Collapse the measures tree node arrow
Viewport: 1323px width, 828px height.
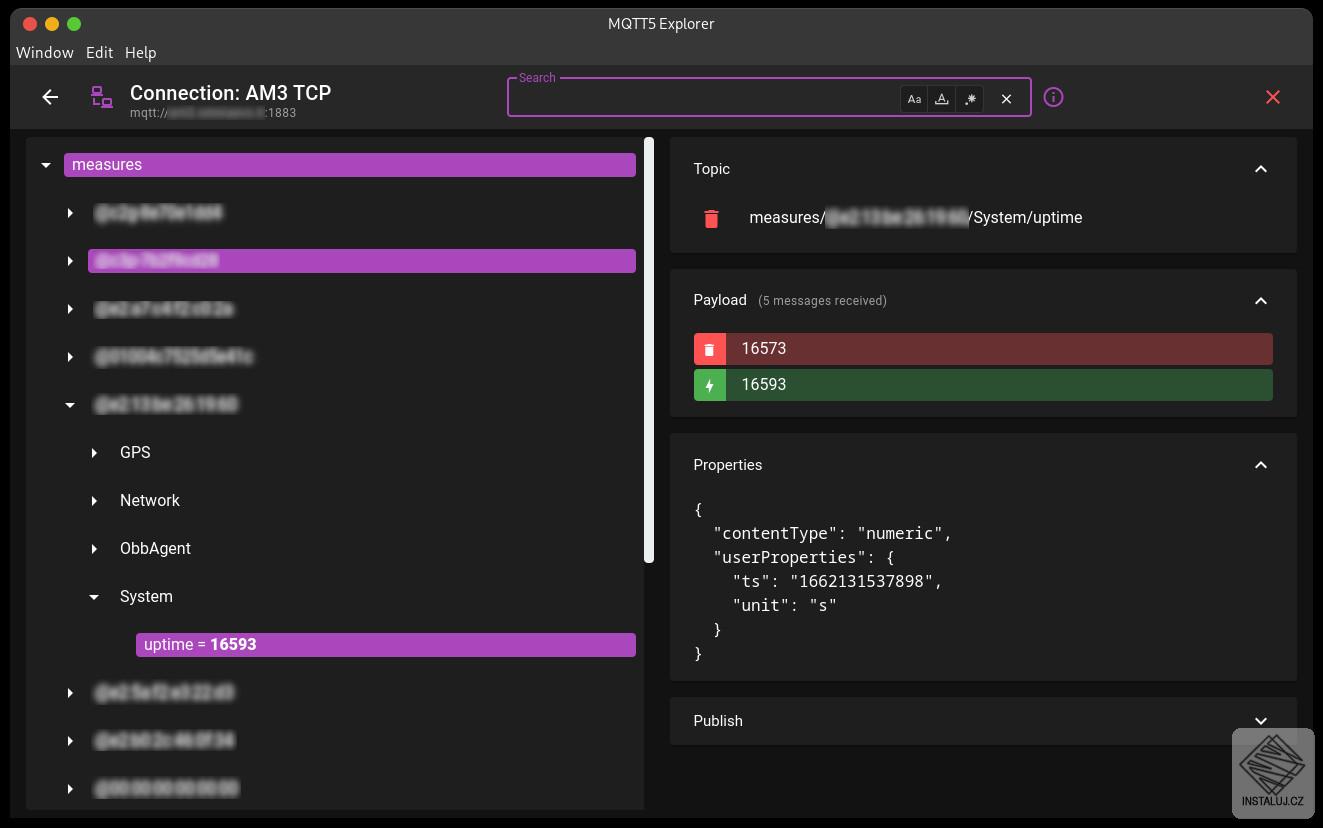click(46, 165)
